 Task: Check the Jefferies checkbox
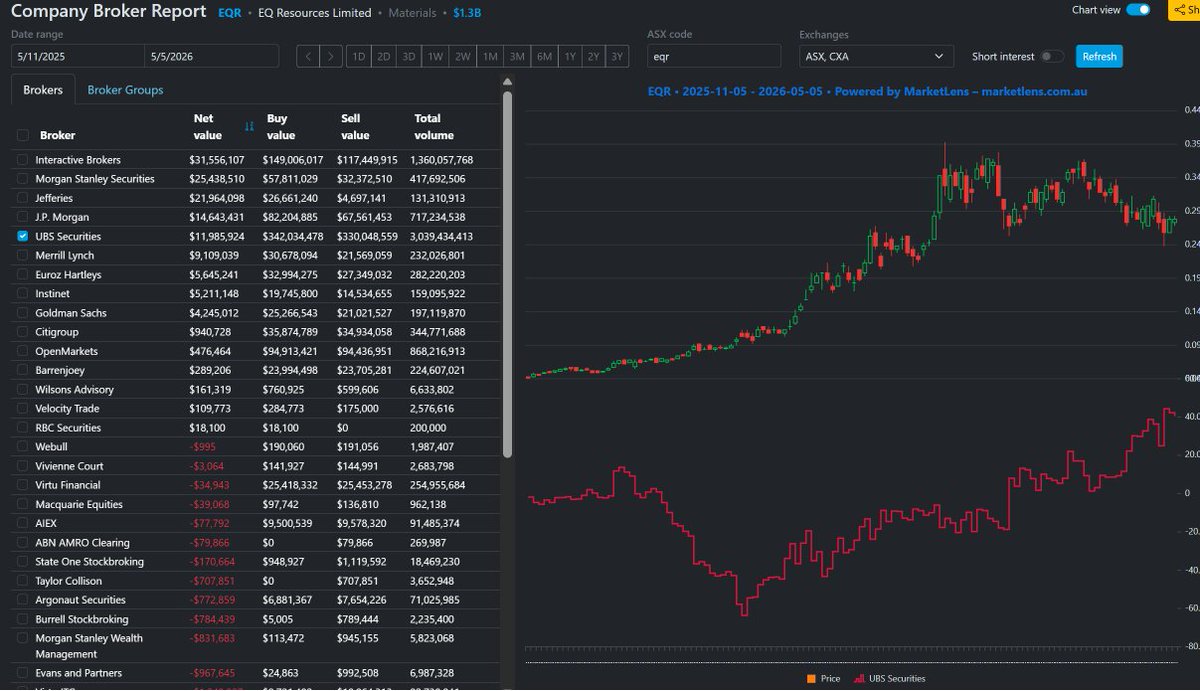23,198
